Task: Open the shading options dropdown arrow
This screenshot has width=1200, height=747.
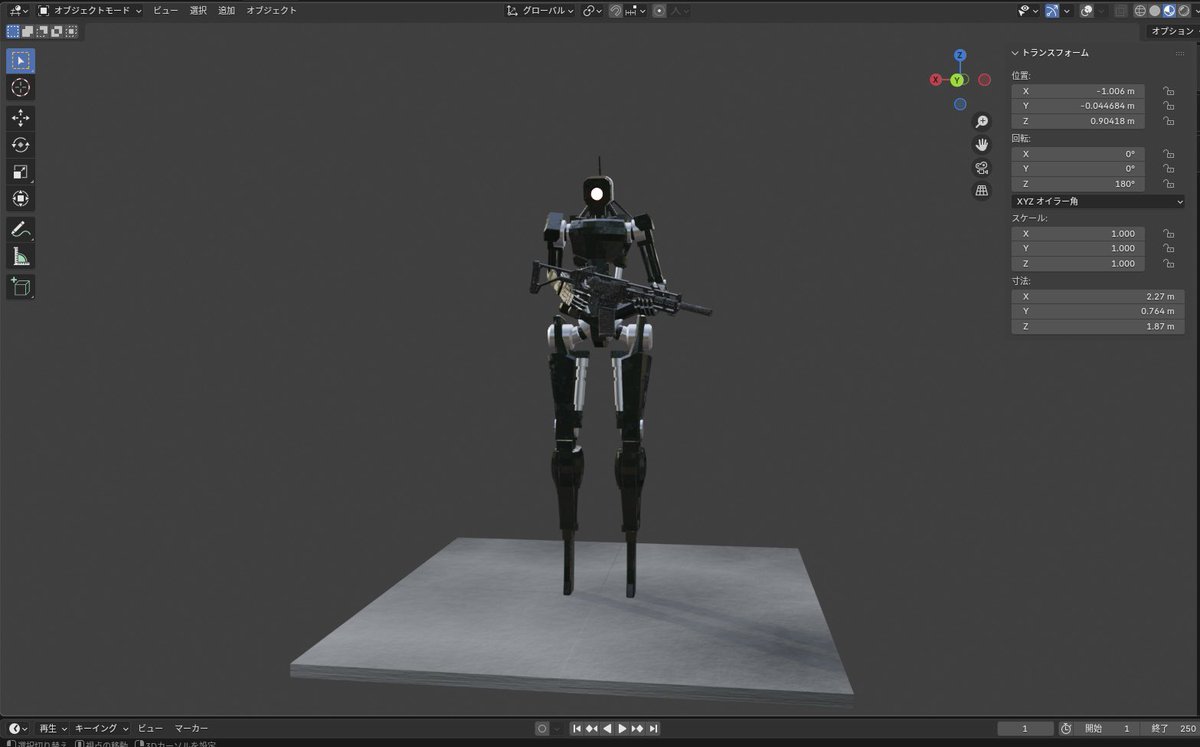Action: click(x=1195, y=11)
